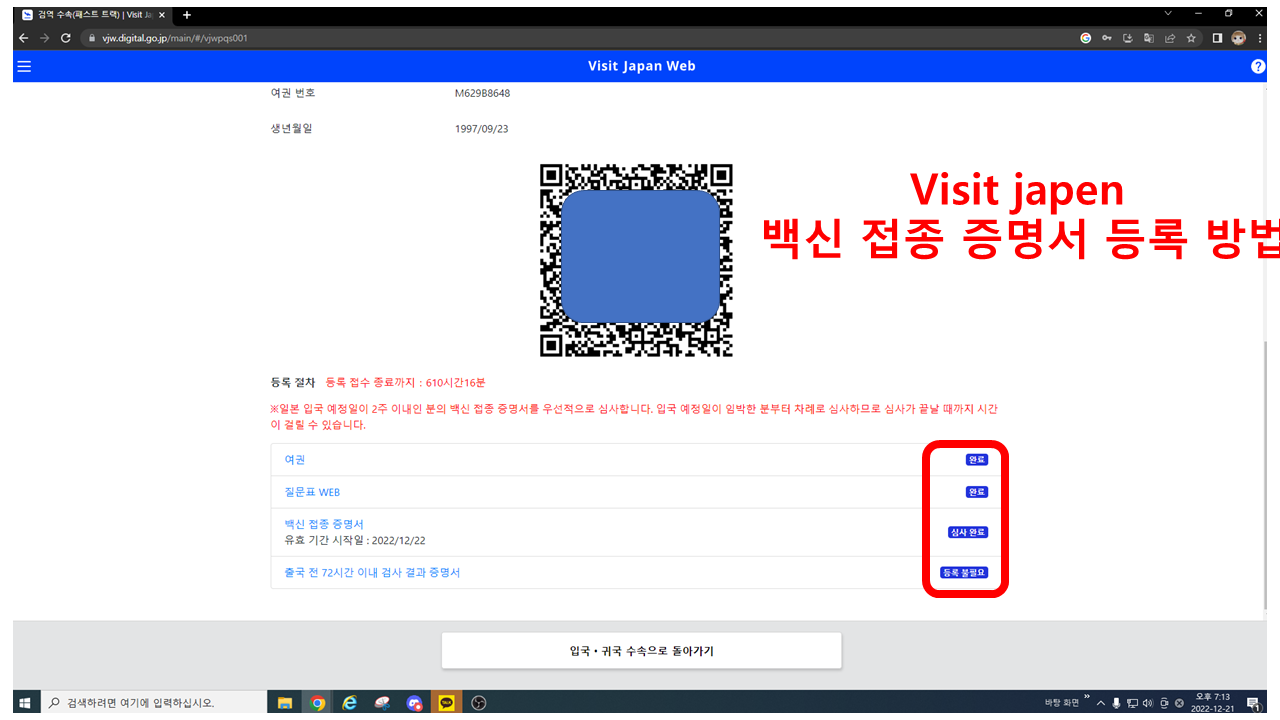Screen dimensions: 1280x720
Task: Bookmark this page with the star icon
Action: click(1191, 38)
